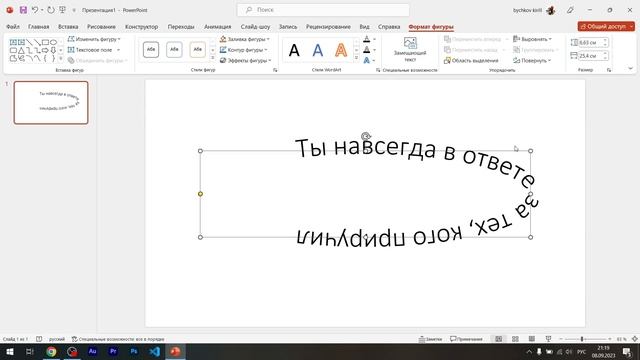Click the Undo arrow icon
The width and height of the screenshot is (640, 360).
pos(35,10)
